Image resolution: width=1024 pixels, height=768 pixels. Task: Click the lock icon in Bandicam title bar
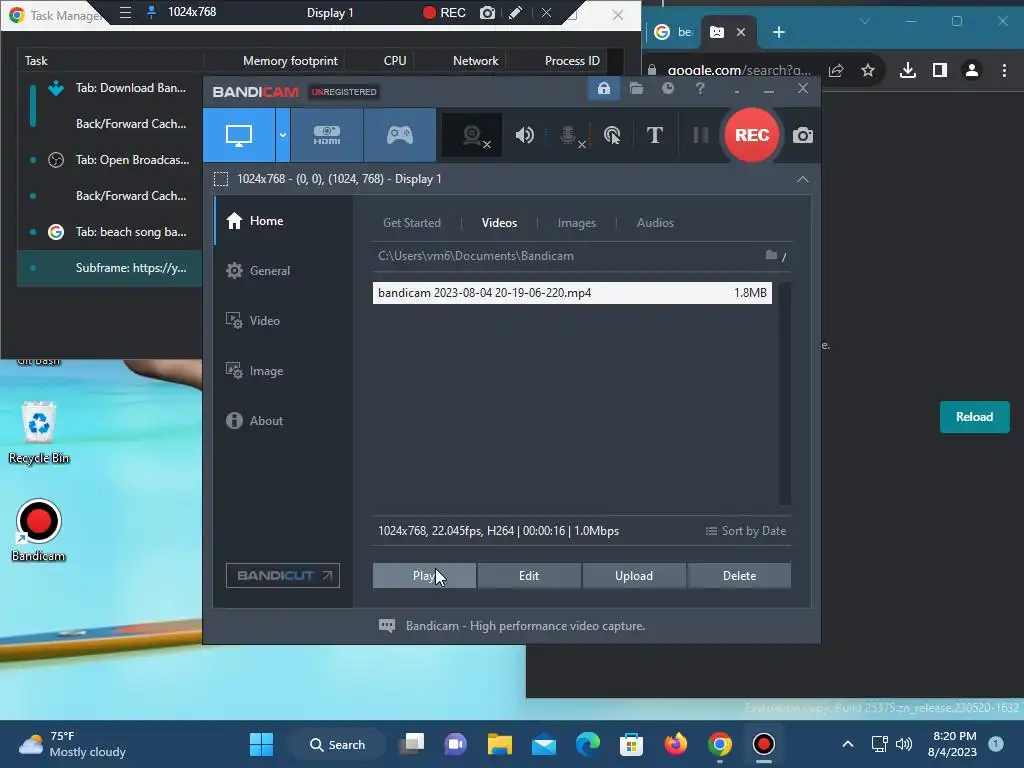coord(604,88)
